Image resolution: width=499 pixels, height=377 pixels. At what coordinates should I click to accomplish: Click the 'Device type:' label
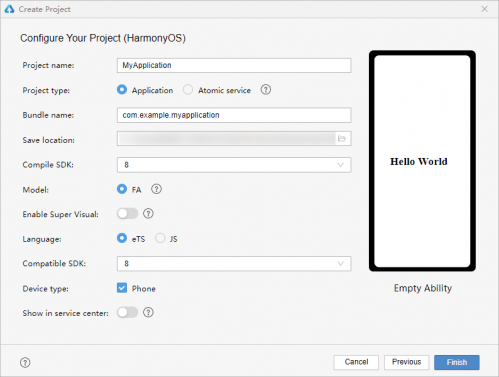46,289
